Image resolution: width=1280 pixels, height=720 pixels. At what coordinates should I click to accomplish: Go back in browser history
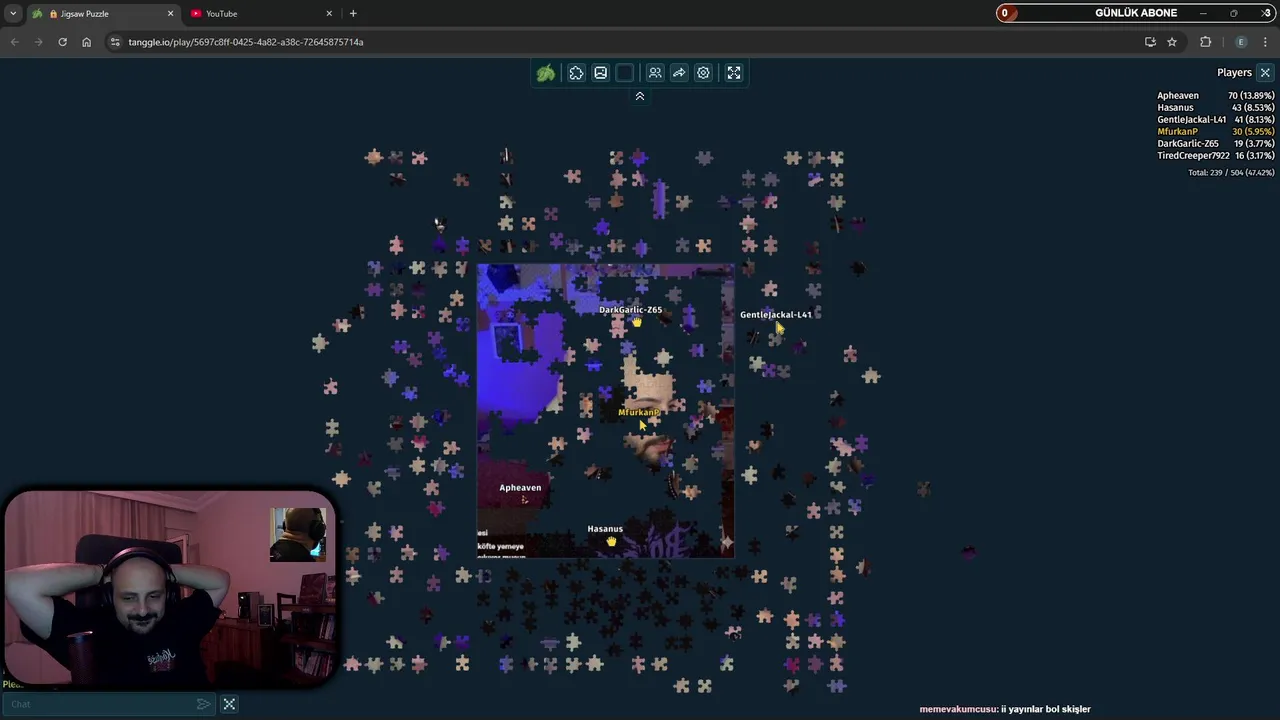[14, 42]
